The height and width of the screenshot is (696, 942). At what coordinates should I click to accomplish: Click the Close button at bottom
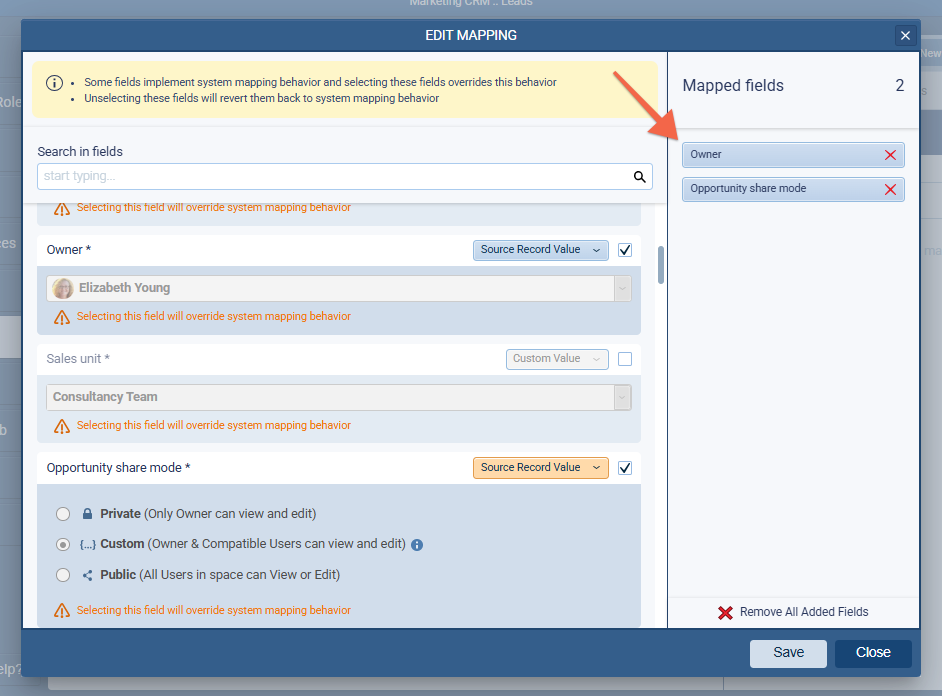[x=873, y=653]
